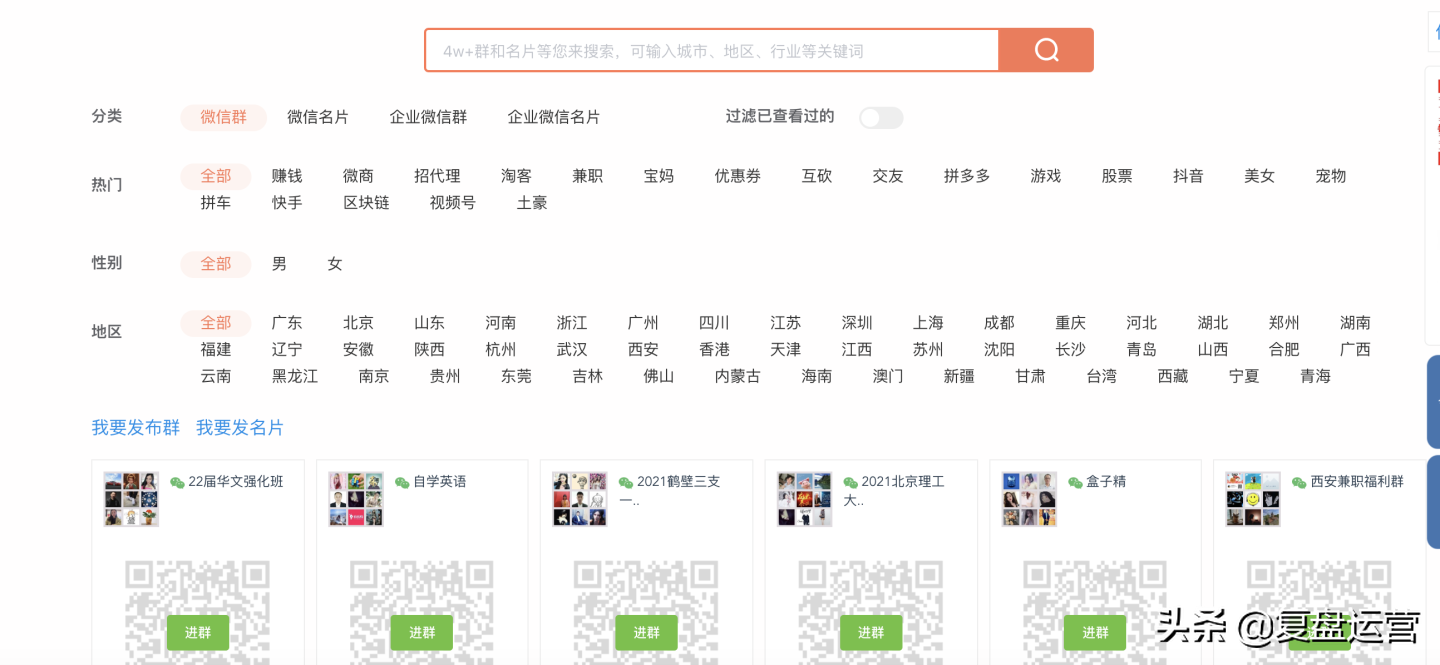Filter hot topics by 兼职
Viewport: 1440px width, 665px height.
click(587, 176)
